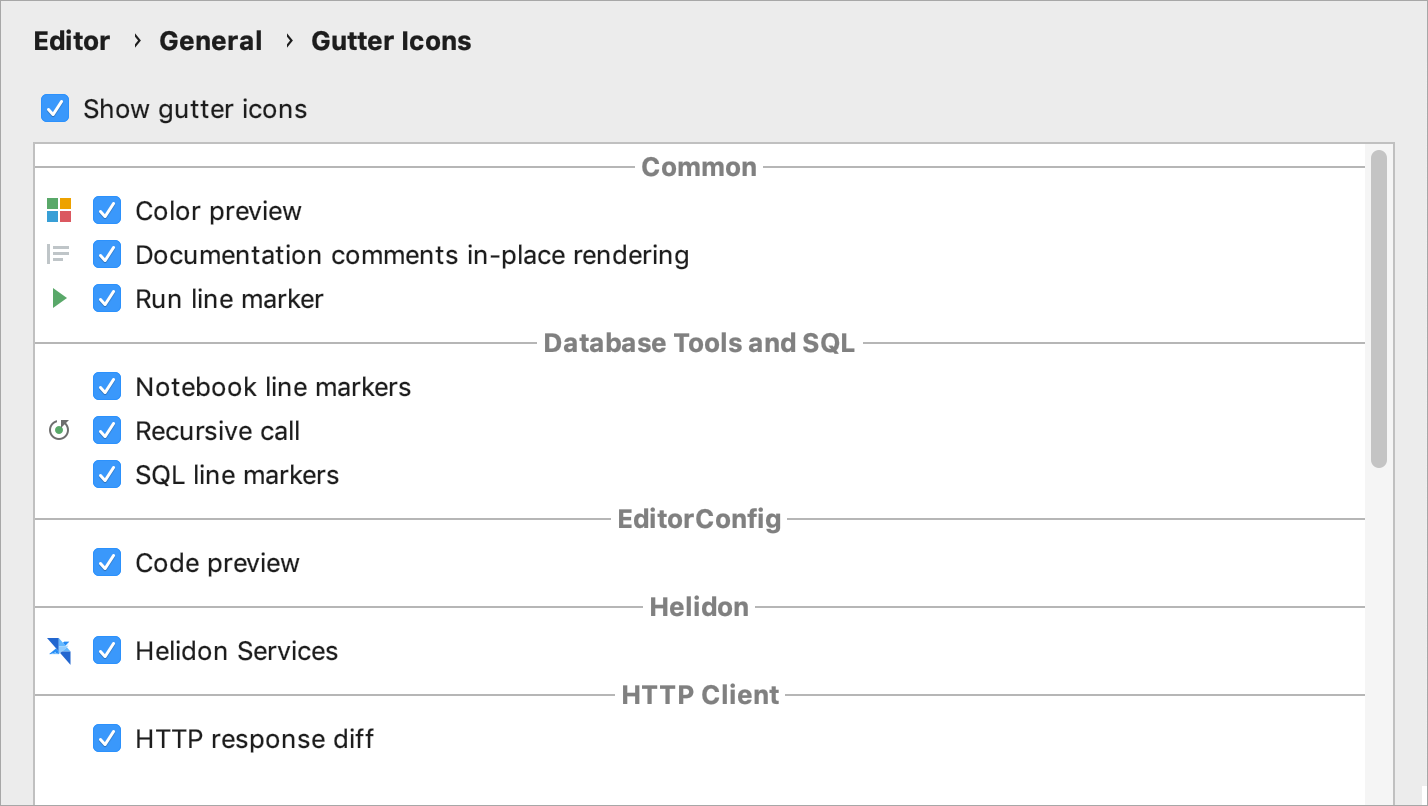Click the vertical scrollbar thumb
Viewport: 1428px width, 806px height.
coord(1379,309)
